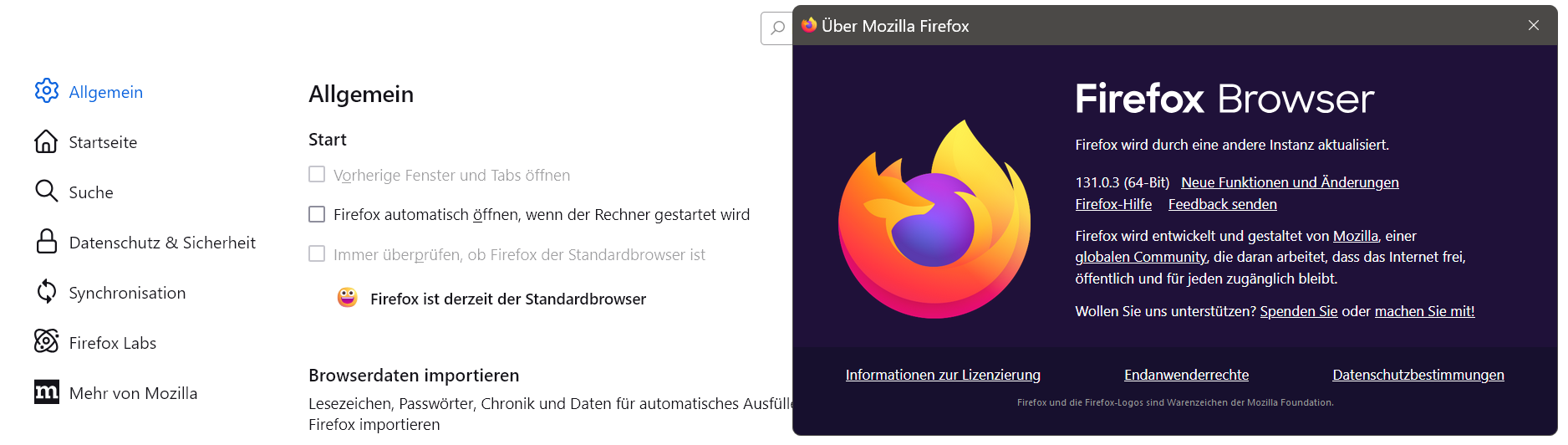Enable Firefox automatisch öffnen checkbox
This screenshot has width=1568, height=445.
pyautogui.click(x=317, y=214)
